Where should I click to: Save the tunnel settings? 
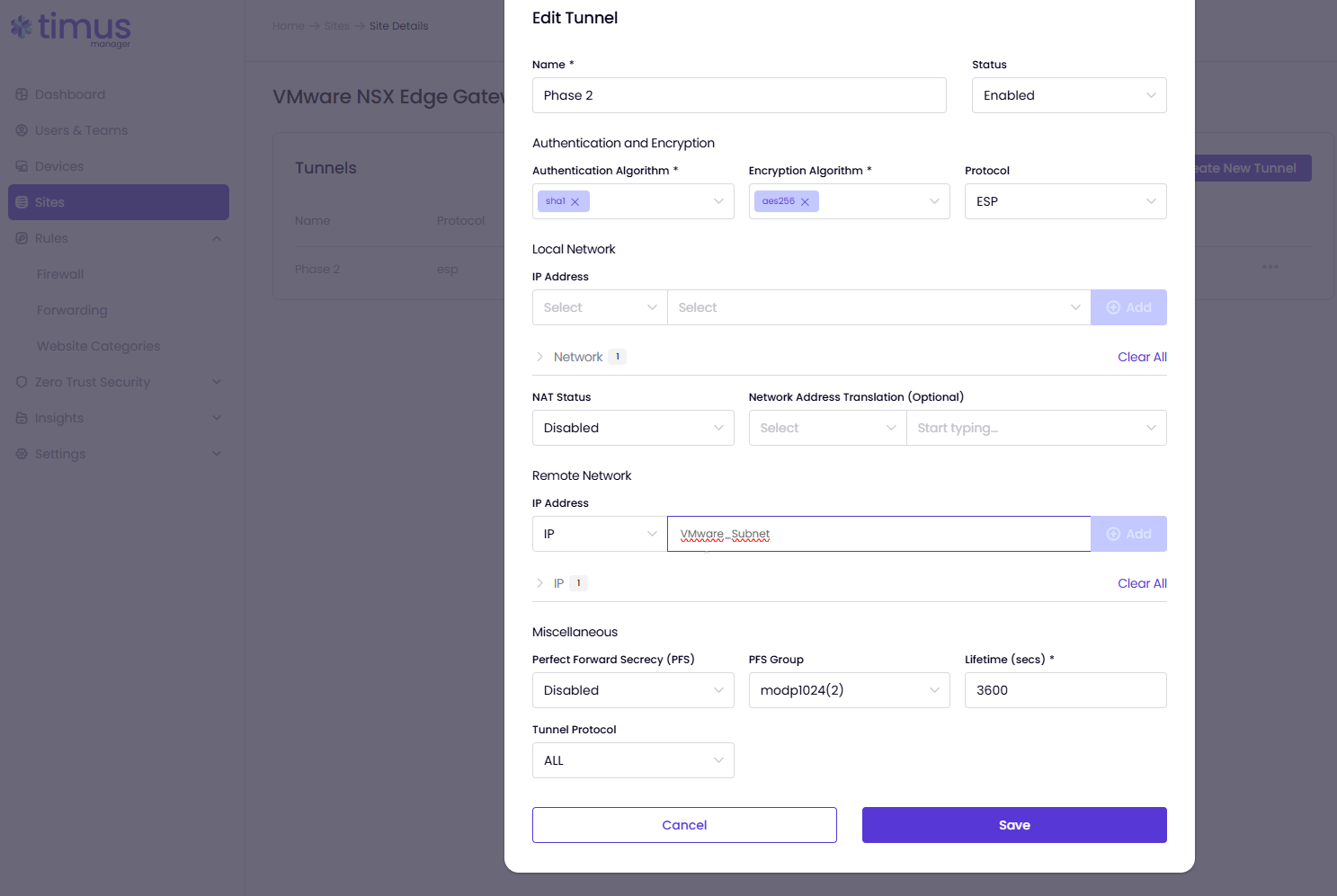(1014, 825)
